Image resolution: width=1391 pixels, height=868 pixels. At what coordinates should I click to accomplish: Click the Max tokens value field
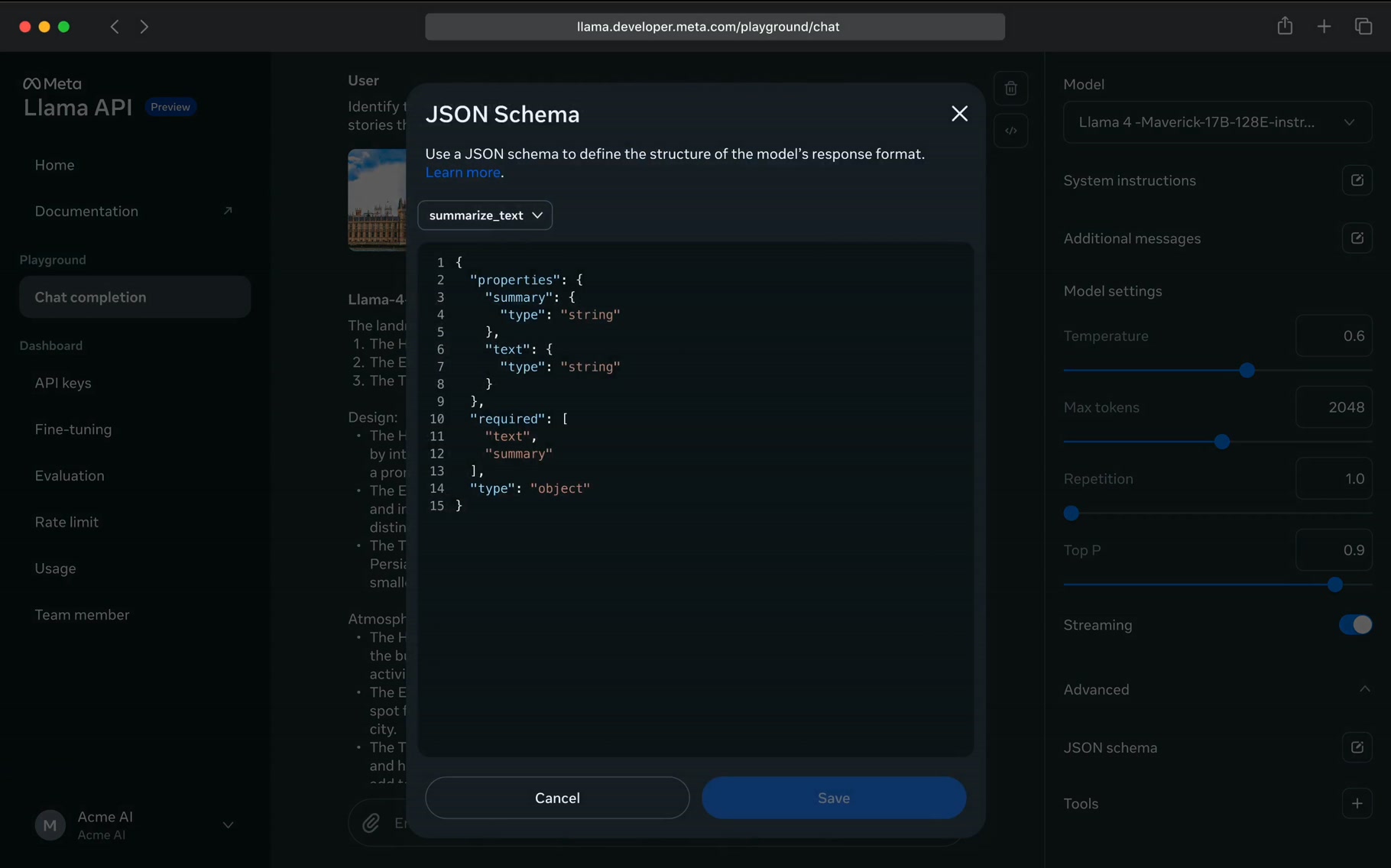coord(1334,407)
